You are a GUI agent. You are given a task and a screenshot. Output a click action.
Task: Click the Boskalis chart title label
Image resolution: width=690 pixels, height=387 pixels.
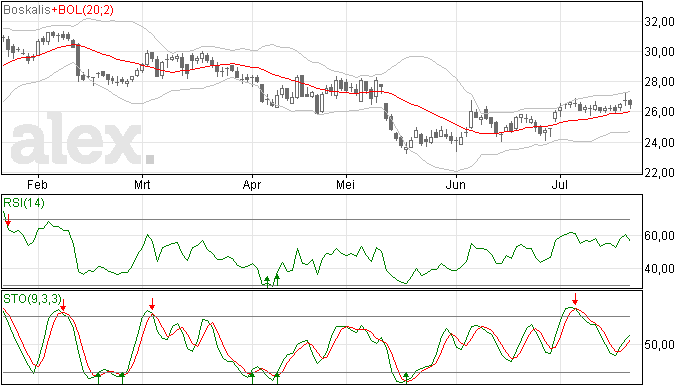(26, 10)
